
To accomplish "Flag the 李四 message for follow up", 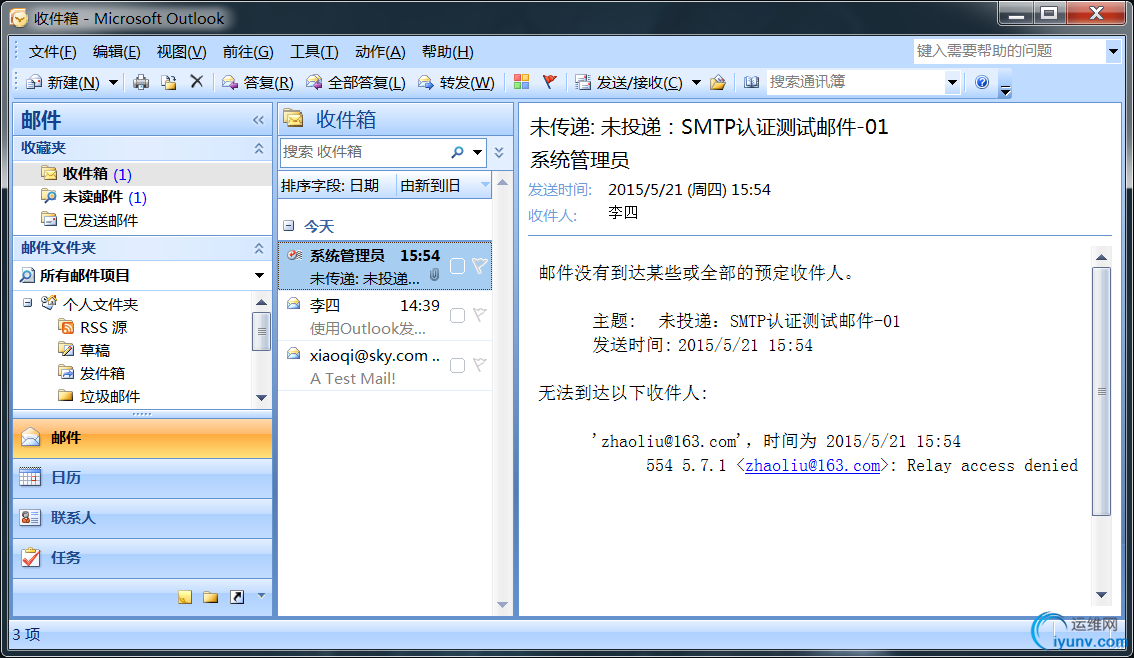I will 479,315.
